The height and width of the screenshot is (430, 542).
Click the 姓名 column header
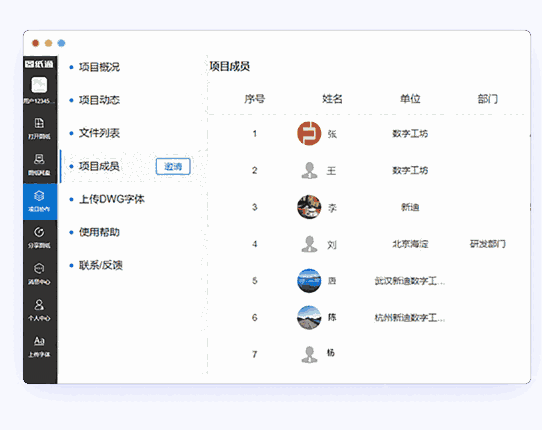tap(332, 99)
